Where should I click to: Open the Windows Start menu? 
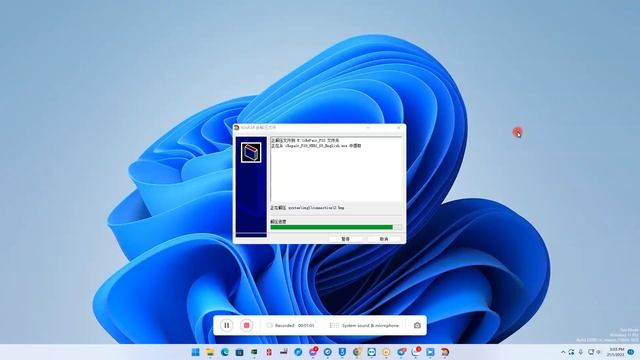(x=196, y=352)
